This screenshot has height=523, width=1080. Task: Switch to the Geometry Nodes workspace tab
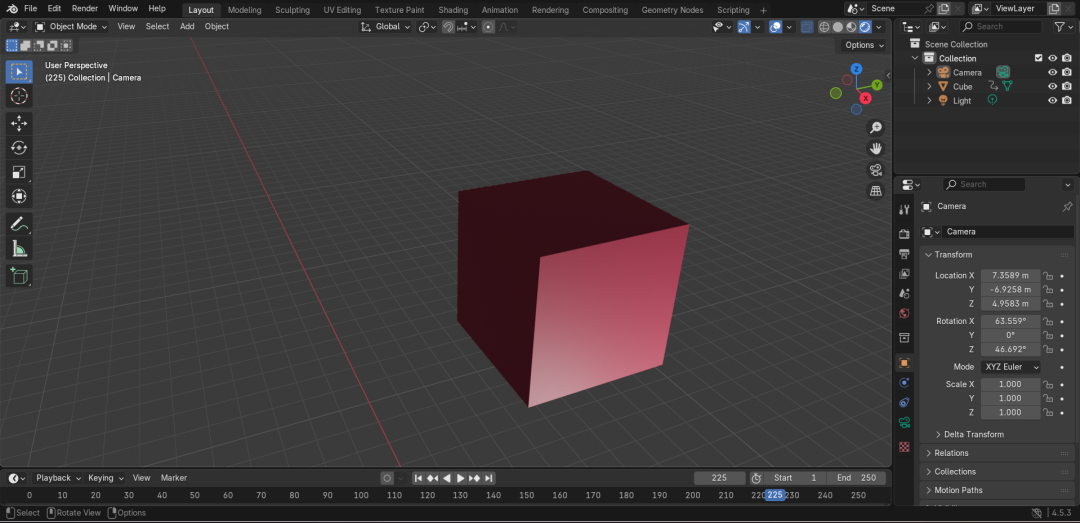coord(672,10)
